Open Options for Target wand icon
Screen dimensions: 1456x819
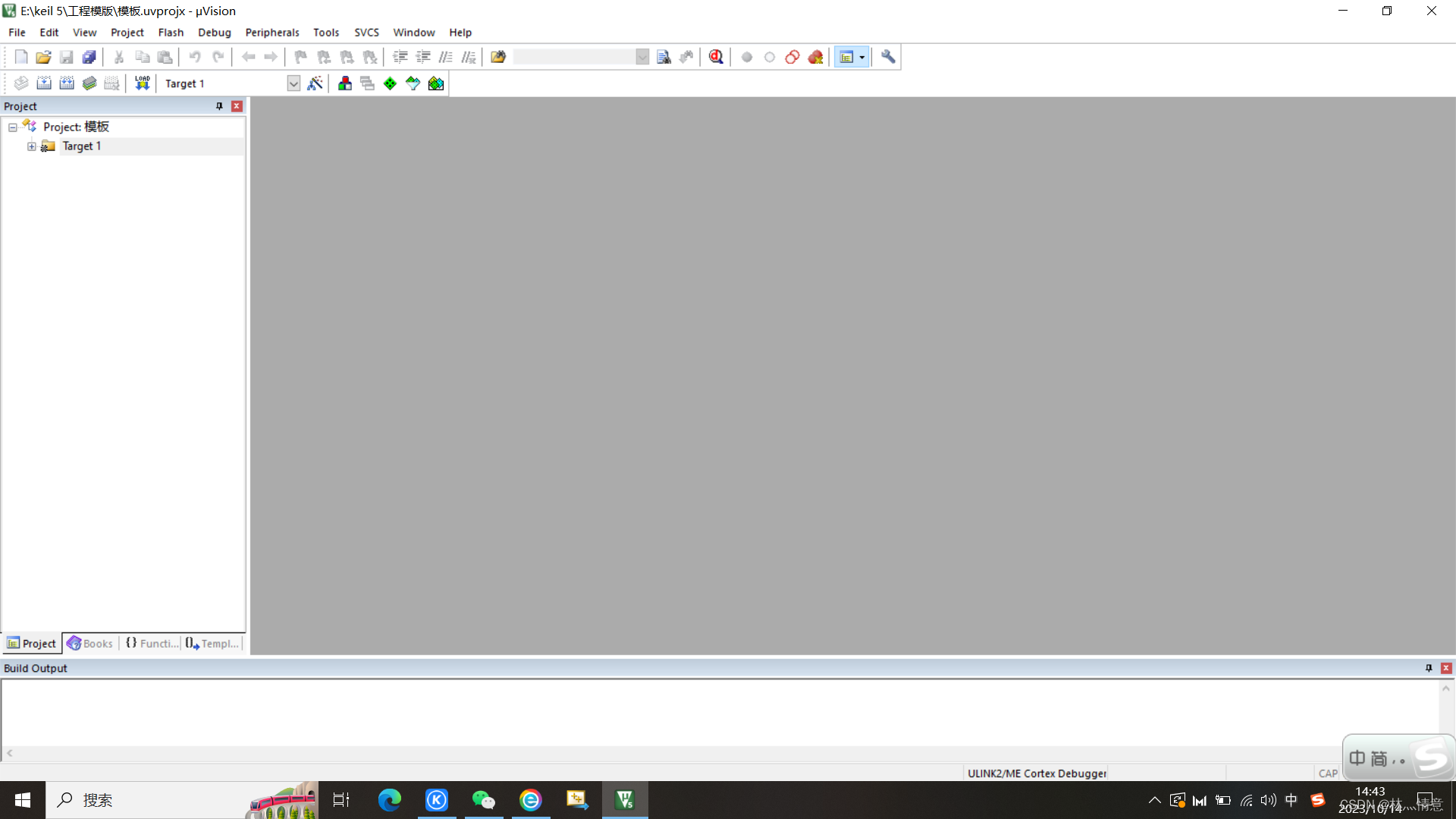(x=315, y=83)
